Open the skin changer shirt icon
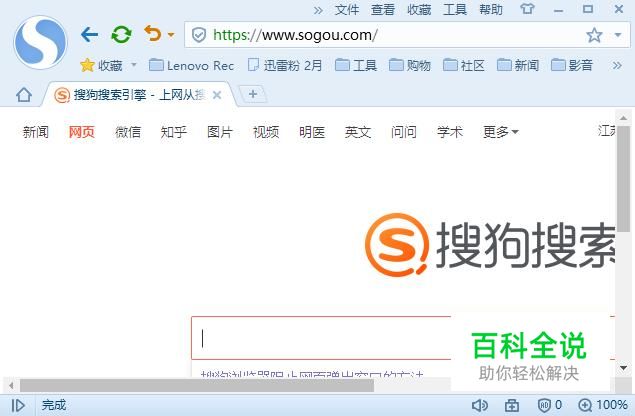This screenshot has height=416, width=635. pos(527,9)
